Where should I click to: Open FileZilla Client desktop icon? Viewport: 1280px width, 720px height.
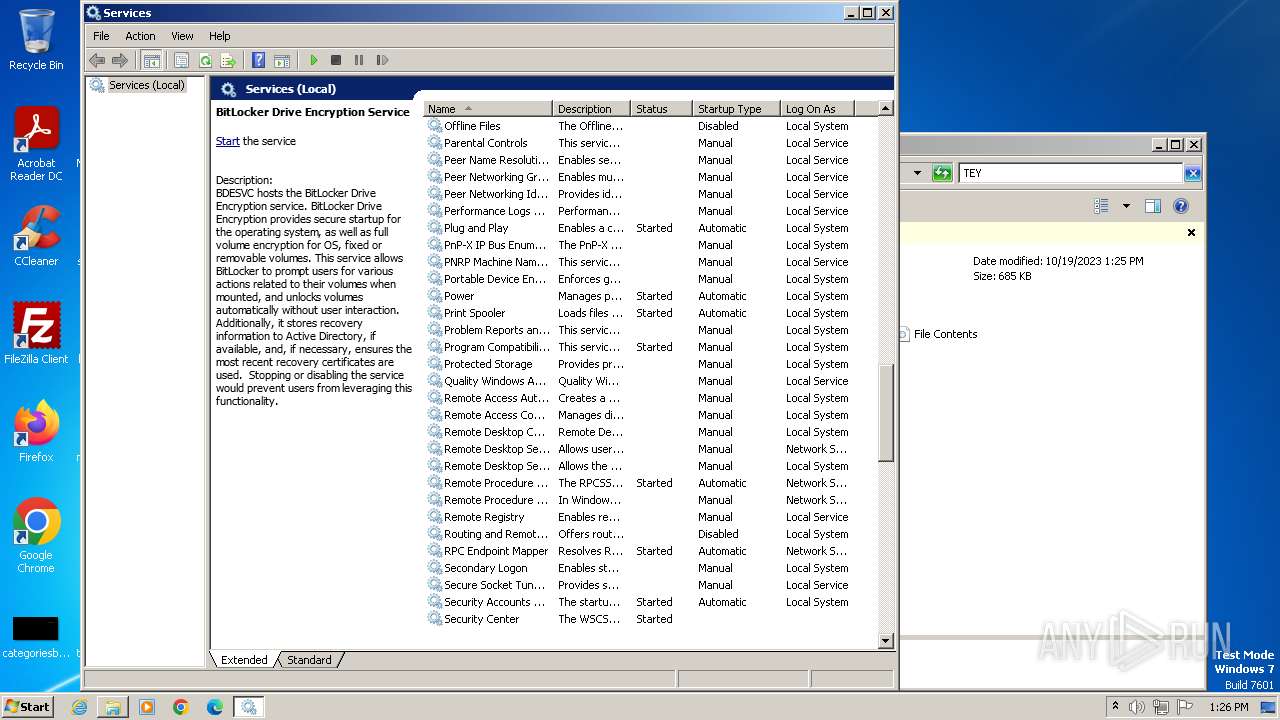click(36, 333)
